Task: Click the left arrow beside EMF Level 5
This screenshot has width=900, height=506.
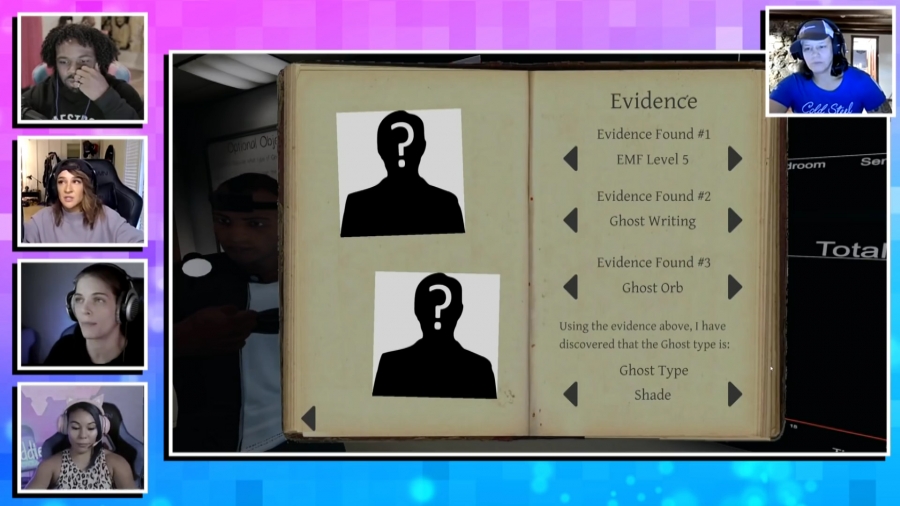Action: coord(570,158)
